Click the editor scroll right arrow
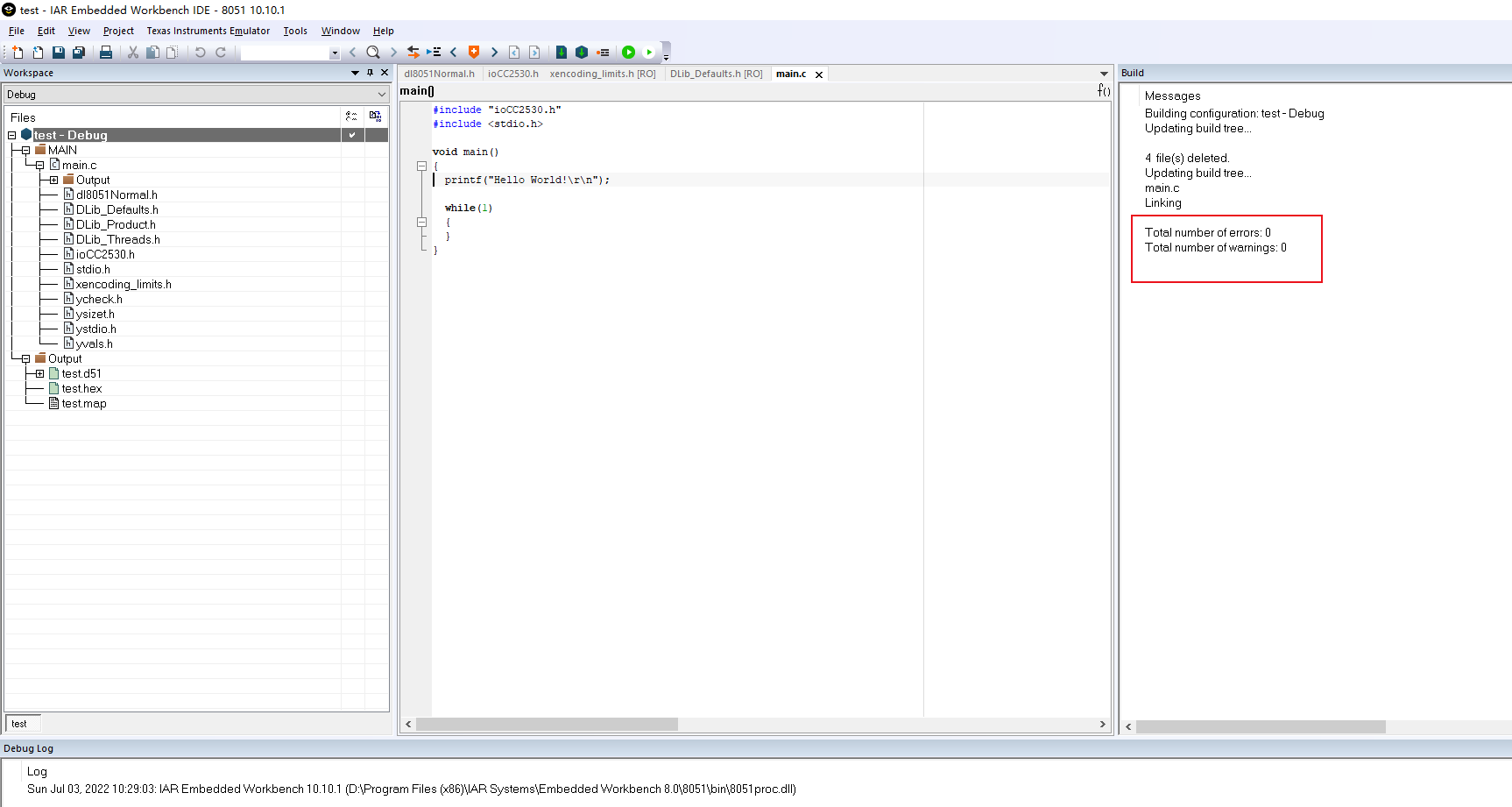Screen dimensions: 1512x807 tap(1103, 725)
